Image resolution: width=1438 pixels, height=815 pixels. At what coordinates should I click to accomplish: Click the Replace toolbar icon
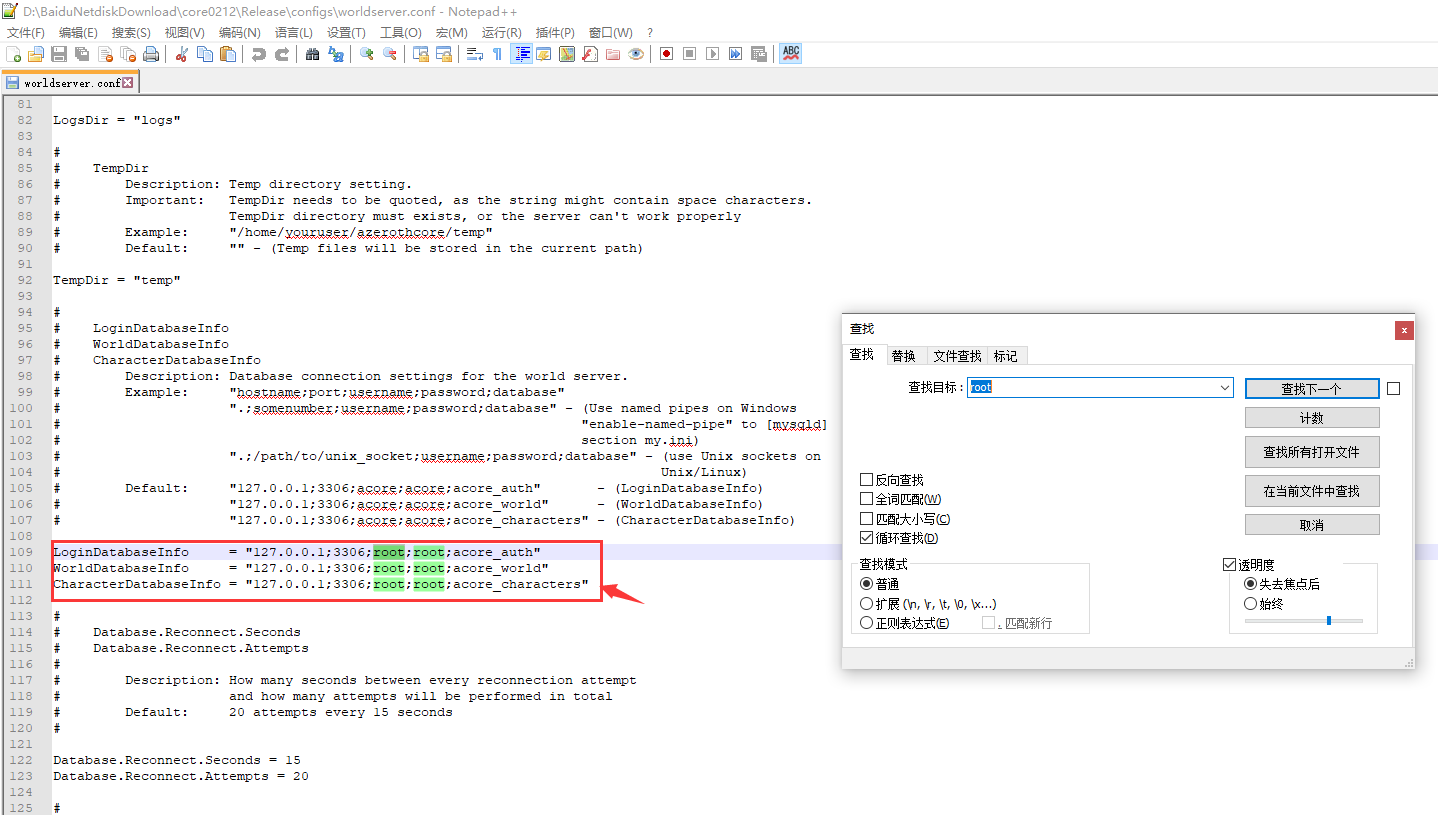point(336,54)
